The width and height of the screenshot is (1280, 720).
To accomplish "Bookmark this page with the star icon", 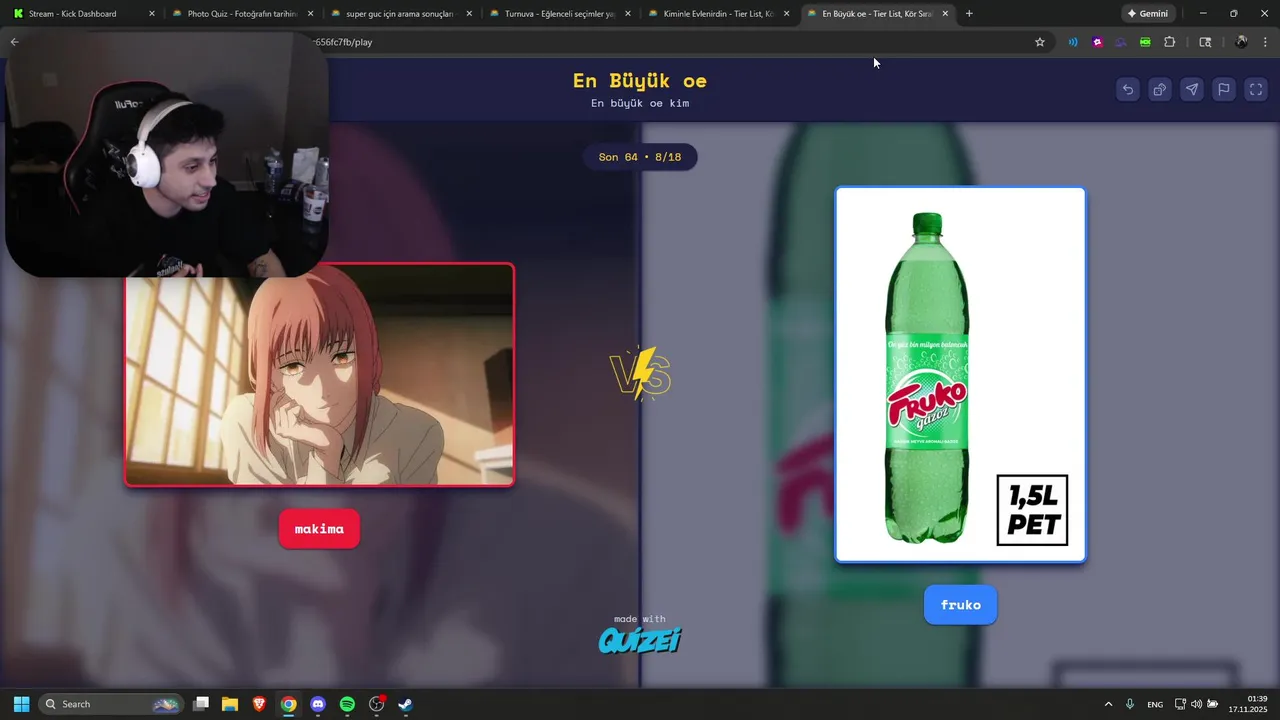I will 1040,42.
